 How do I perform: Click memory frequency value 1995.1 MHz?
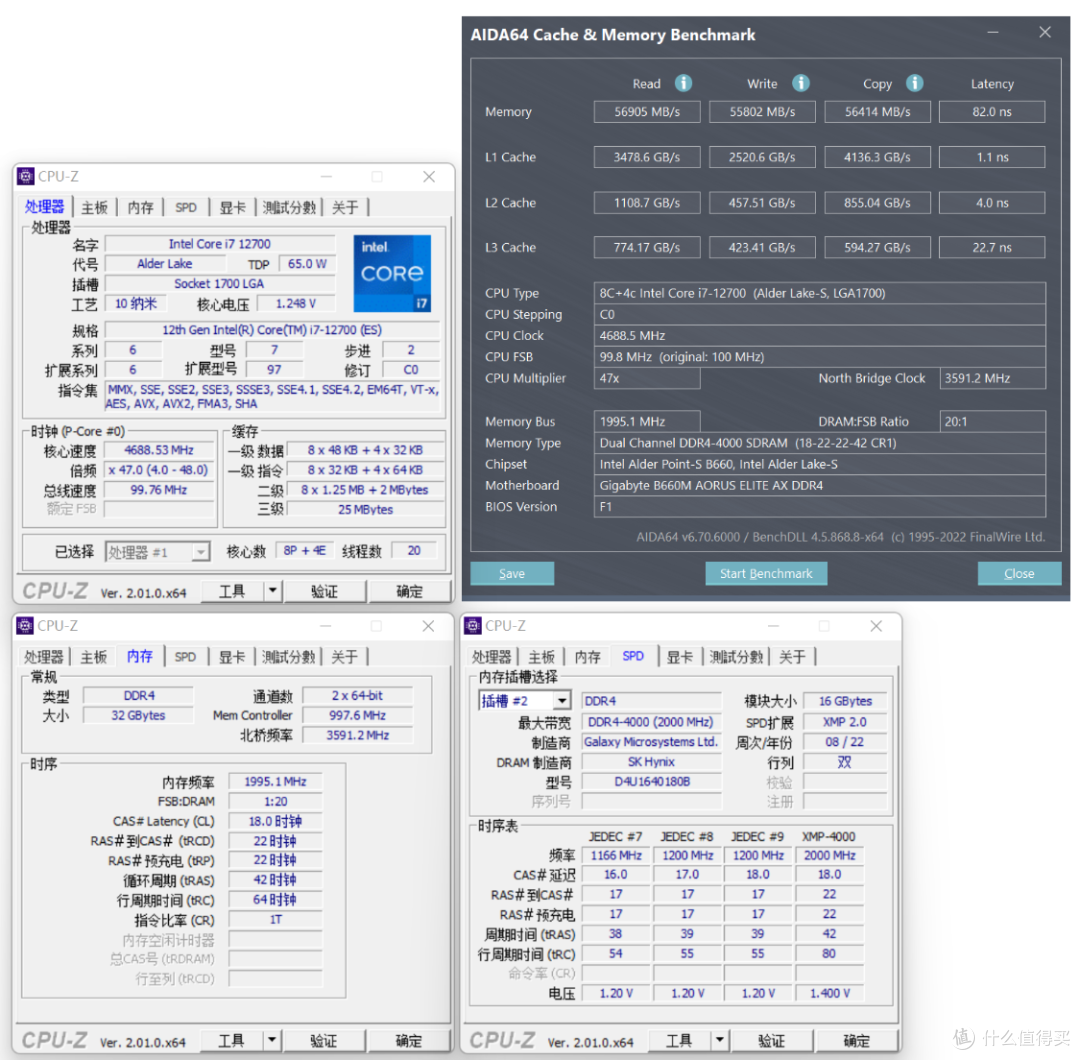[275, 782]
